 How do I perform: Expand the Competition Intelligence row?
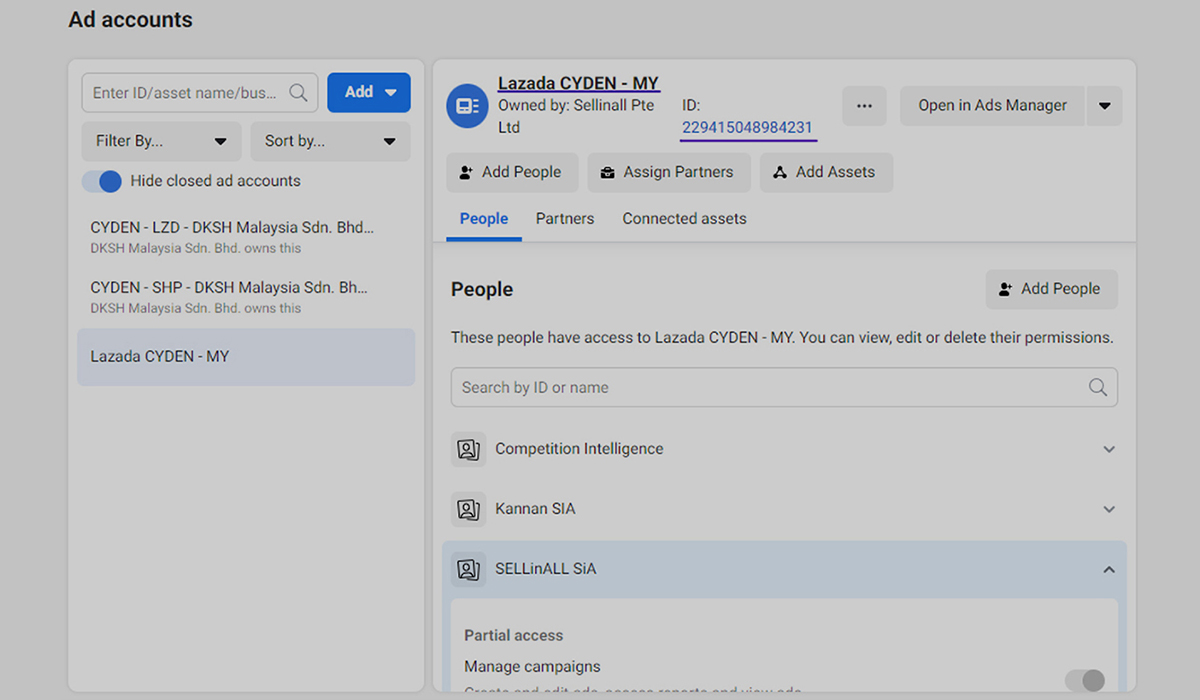click(1109, 449)
